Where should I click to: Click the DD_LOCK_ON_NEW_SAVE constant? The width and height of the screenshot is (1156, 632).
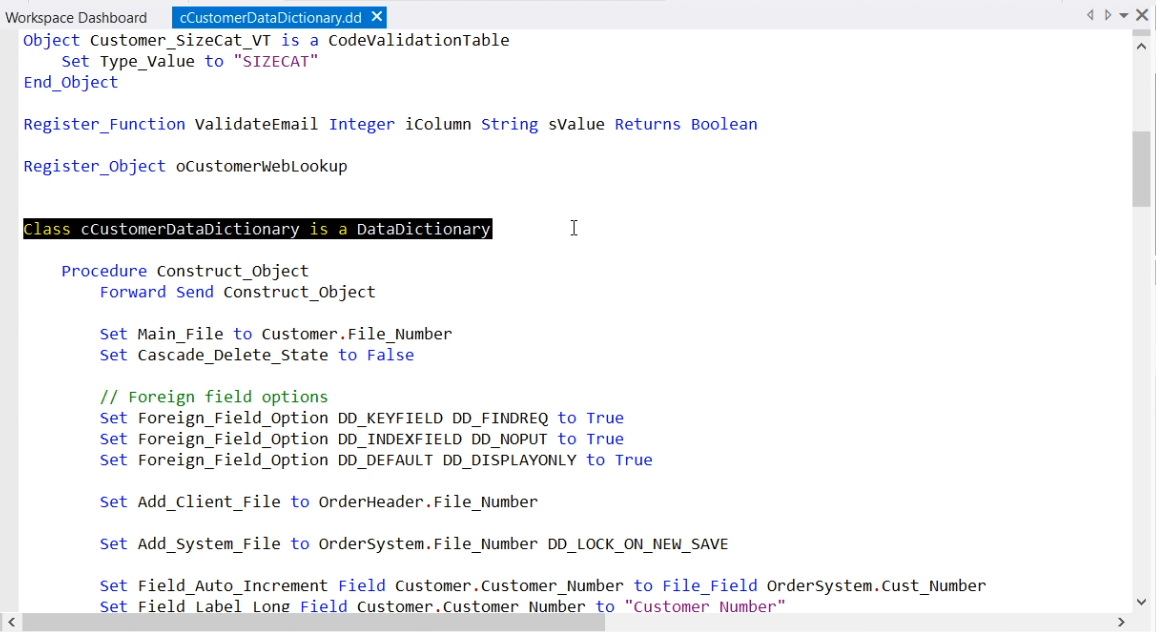coord(638,544)
